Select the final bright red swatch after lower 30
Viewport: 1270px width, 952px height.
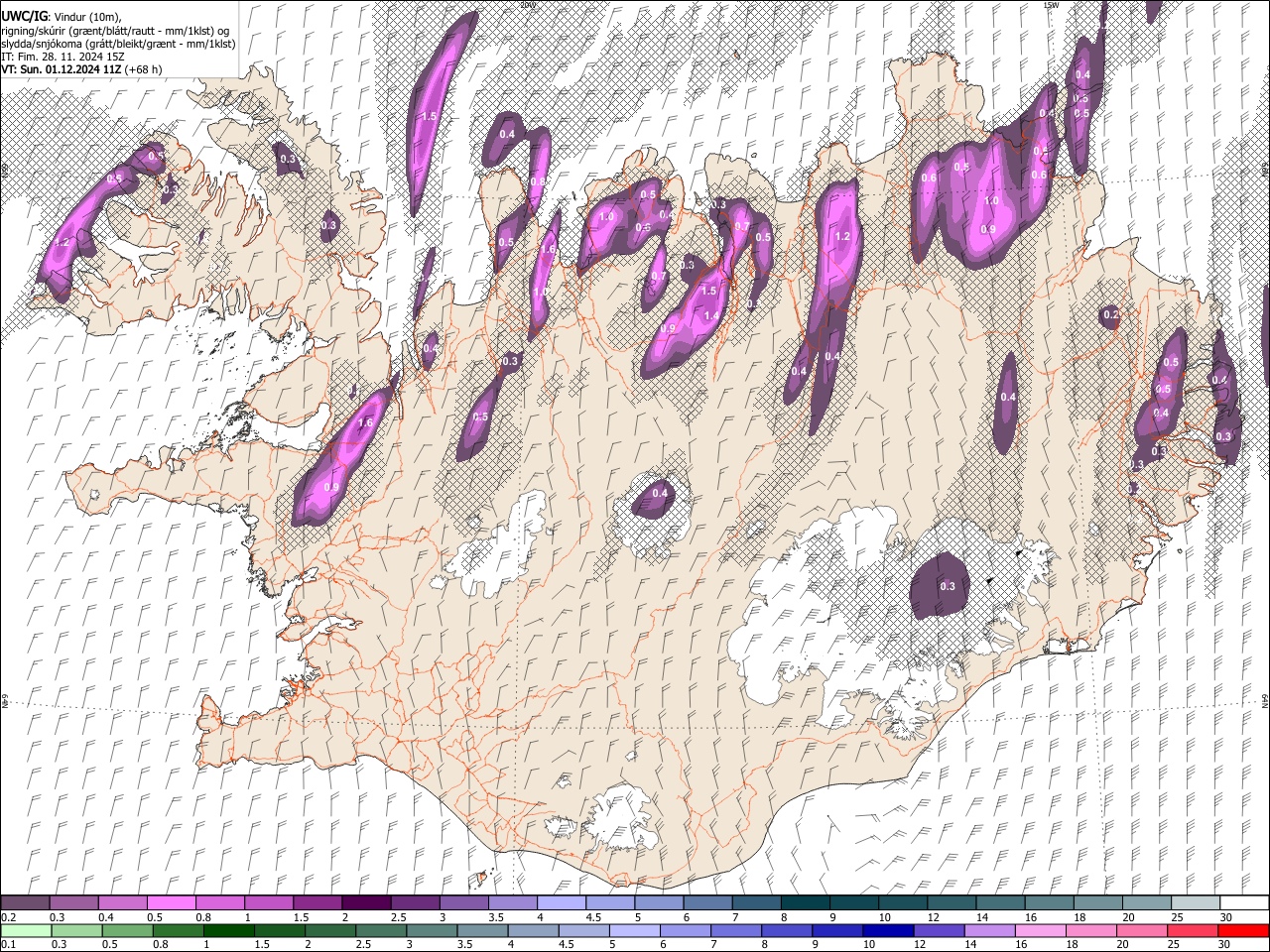point(1244,931)
